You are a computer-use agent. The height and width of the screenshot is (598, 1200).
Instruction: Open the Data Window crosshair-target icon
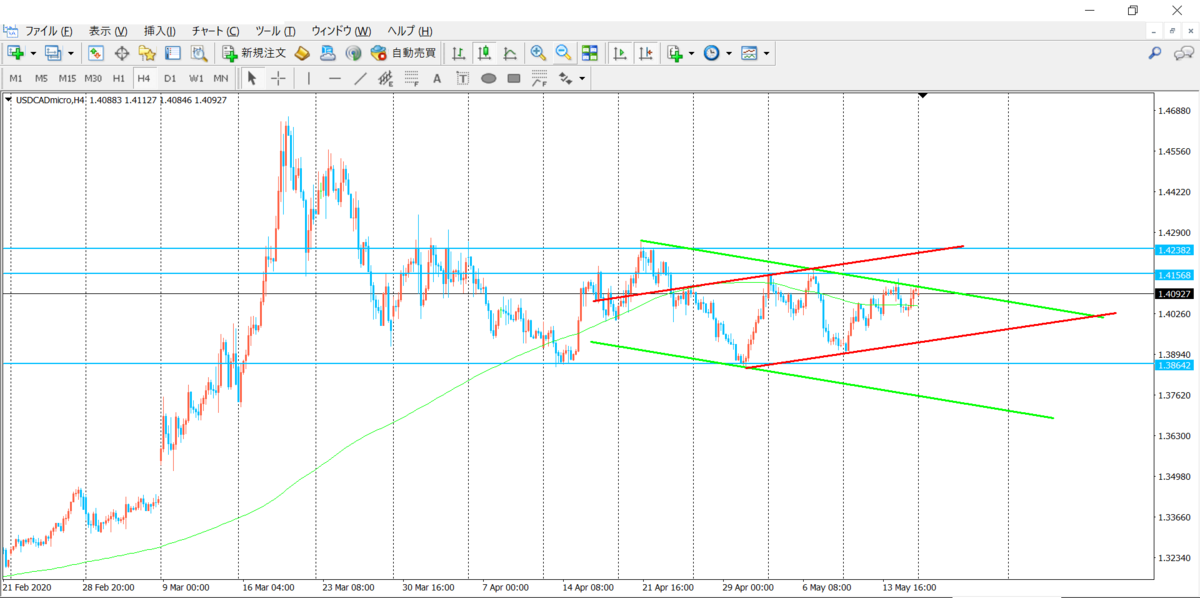[x=122, y=53]
